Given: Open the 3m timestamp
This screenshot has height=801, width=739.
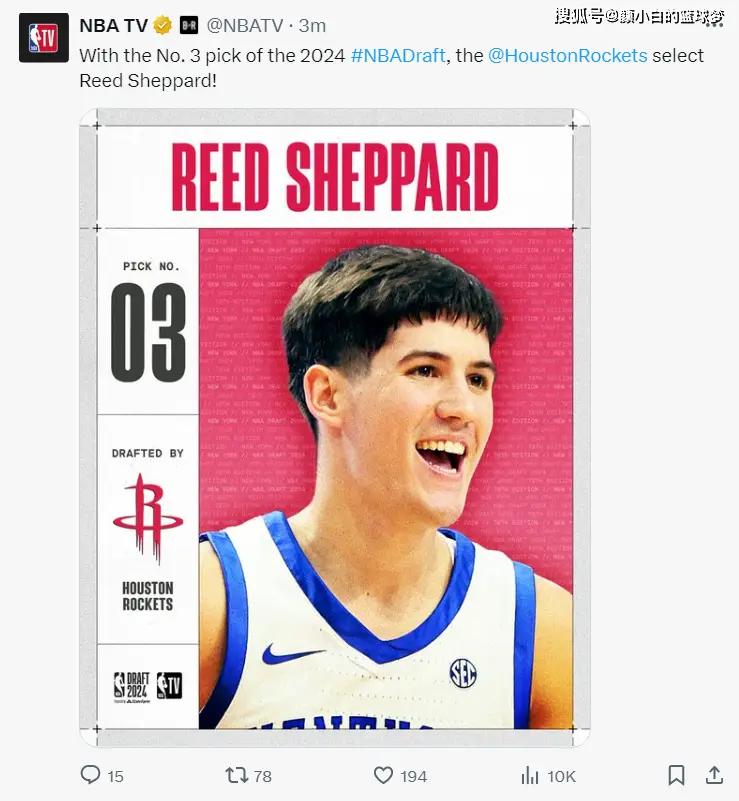Looking at the screenshot, I should tap(312, 26).
